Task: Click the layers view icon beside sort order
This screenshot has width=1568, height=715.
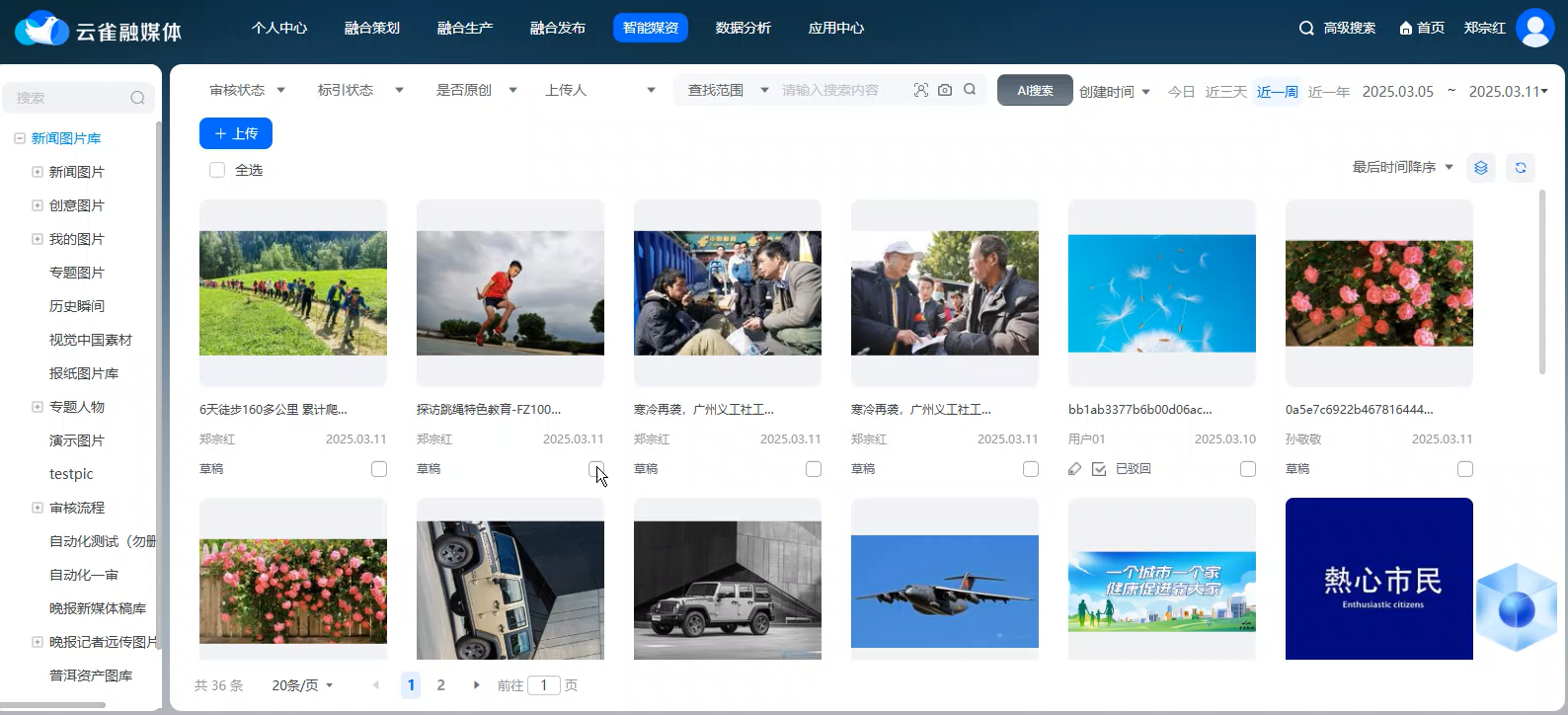Action: (1480, 168)
